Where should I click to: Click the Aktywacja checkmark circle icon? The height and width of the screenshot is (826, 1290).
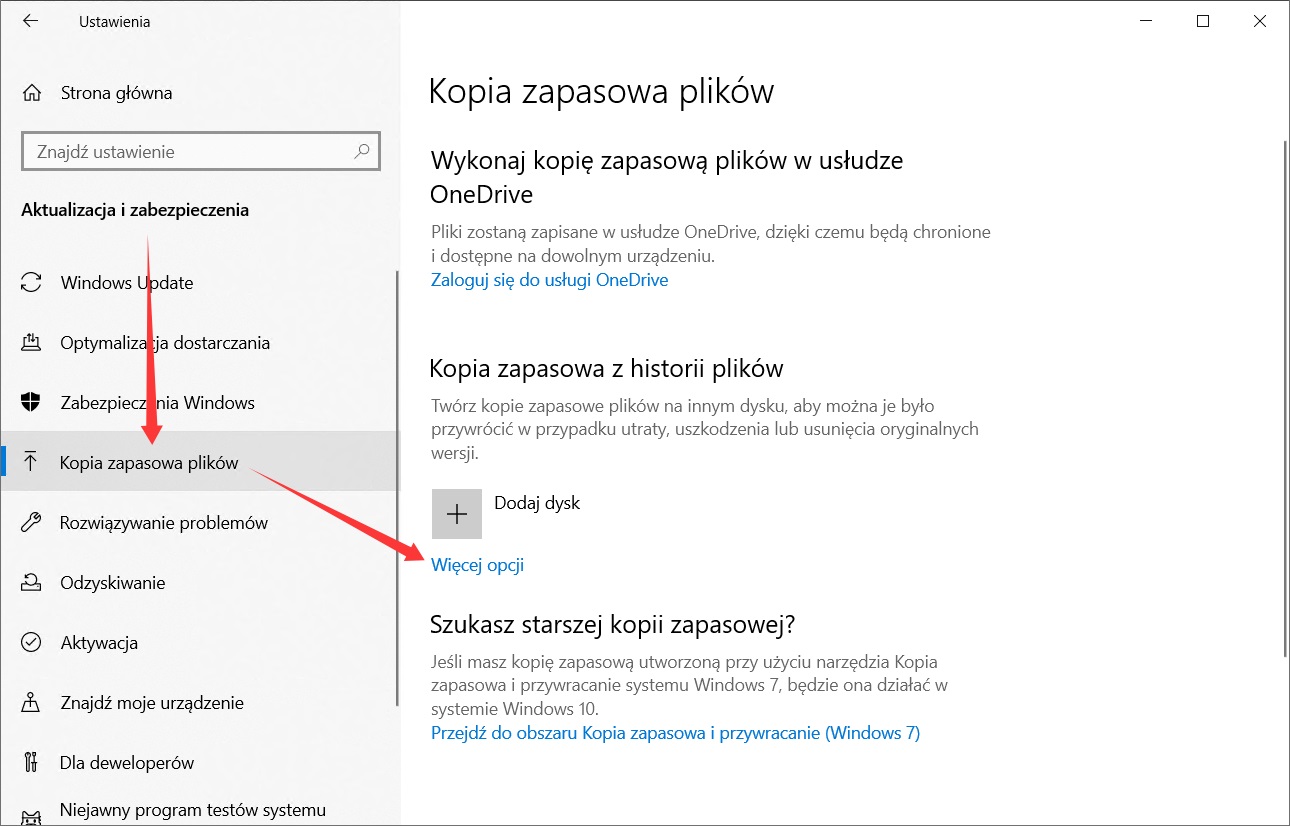31,643
